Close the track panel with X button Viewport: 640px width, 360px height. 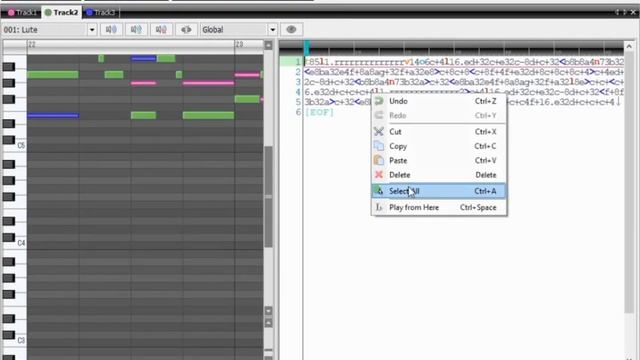tap(633, 13)
